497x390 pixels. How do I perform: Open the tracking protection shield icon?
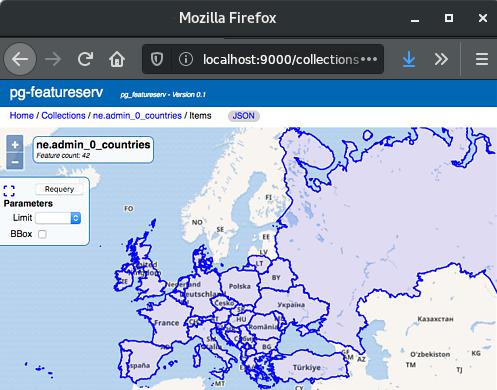[157, 59]
